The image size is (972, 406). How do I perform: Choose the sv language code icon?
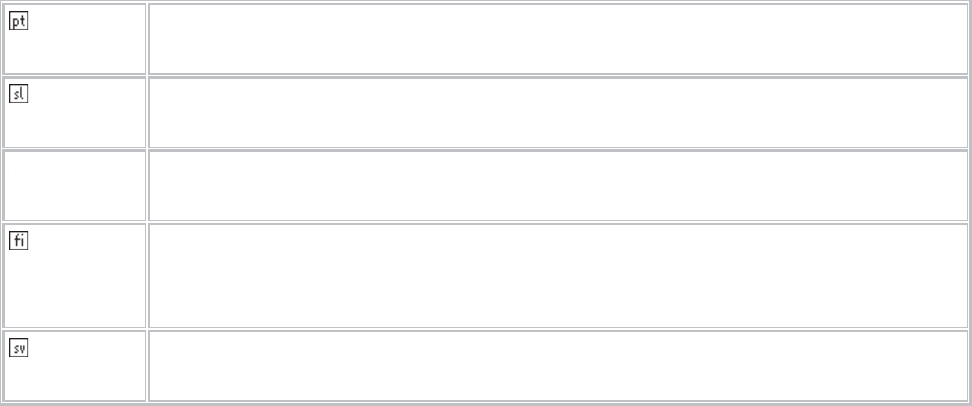pyautogui.click(x=19, y=348)
